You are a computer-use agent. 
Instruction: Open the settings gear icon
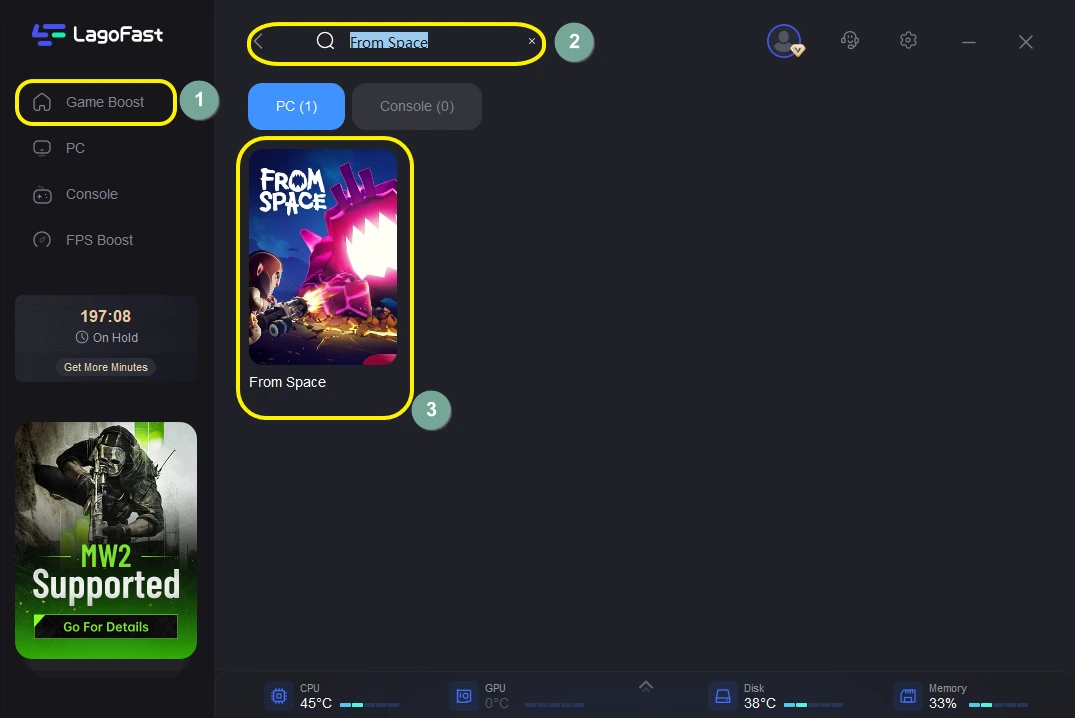[x=908, y=41]
